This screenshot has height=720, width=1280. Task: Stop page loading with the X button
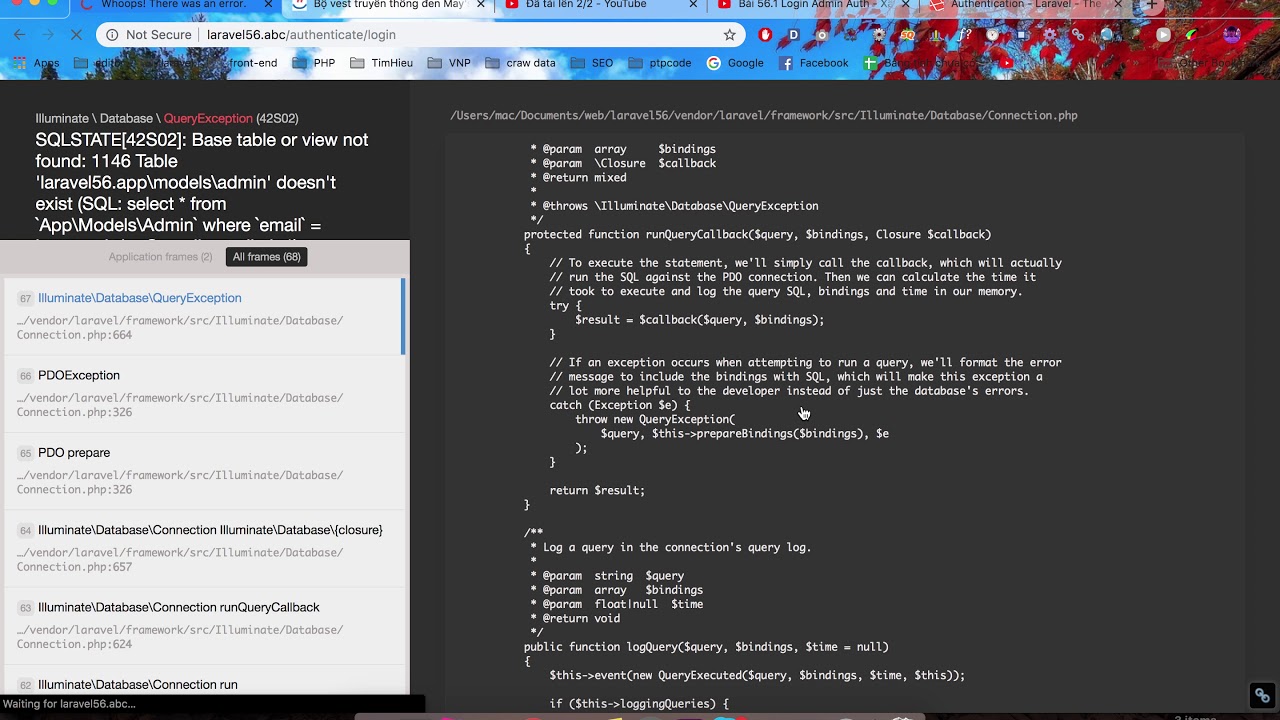tap(78, 35)
